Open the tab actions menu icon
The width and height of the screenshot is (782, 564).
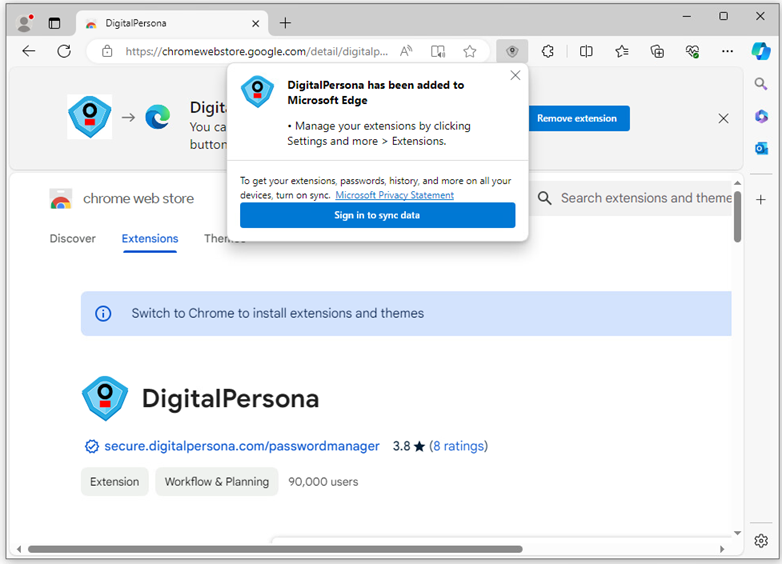click(54, 23)
